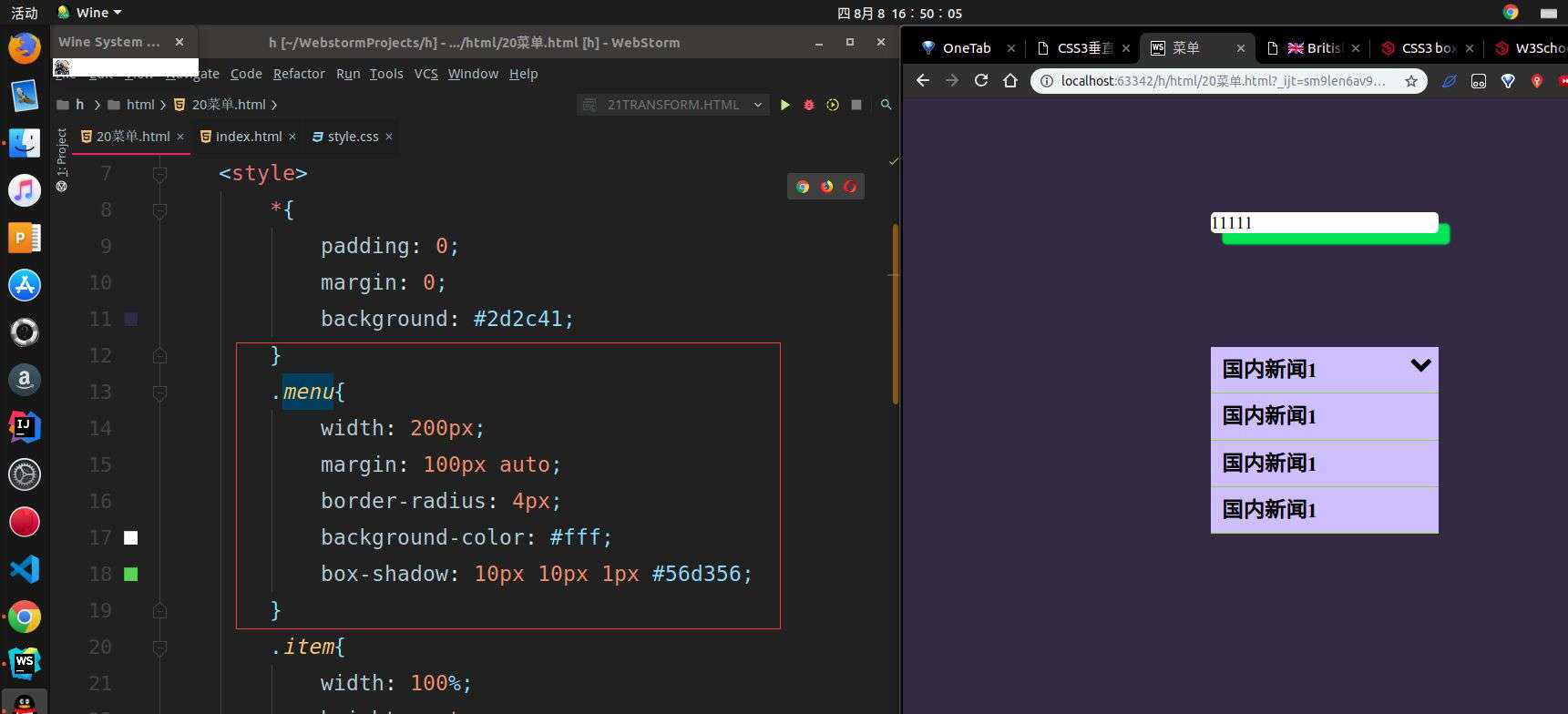Open run configuration dropdown 21TRANSFORM.HTML
This screenshot has width=1568, height=714.
click(673, 105)
